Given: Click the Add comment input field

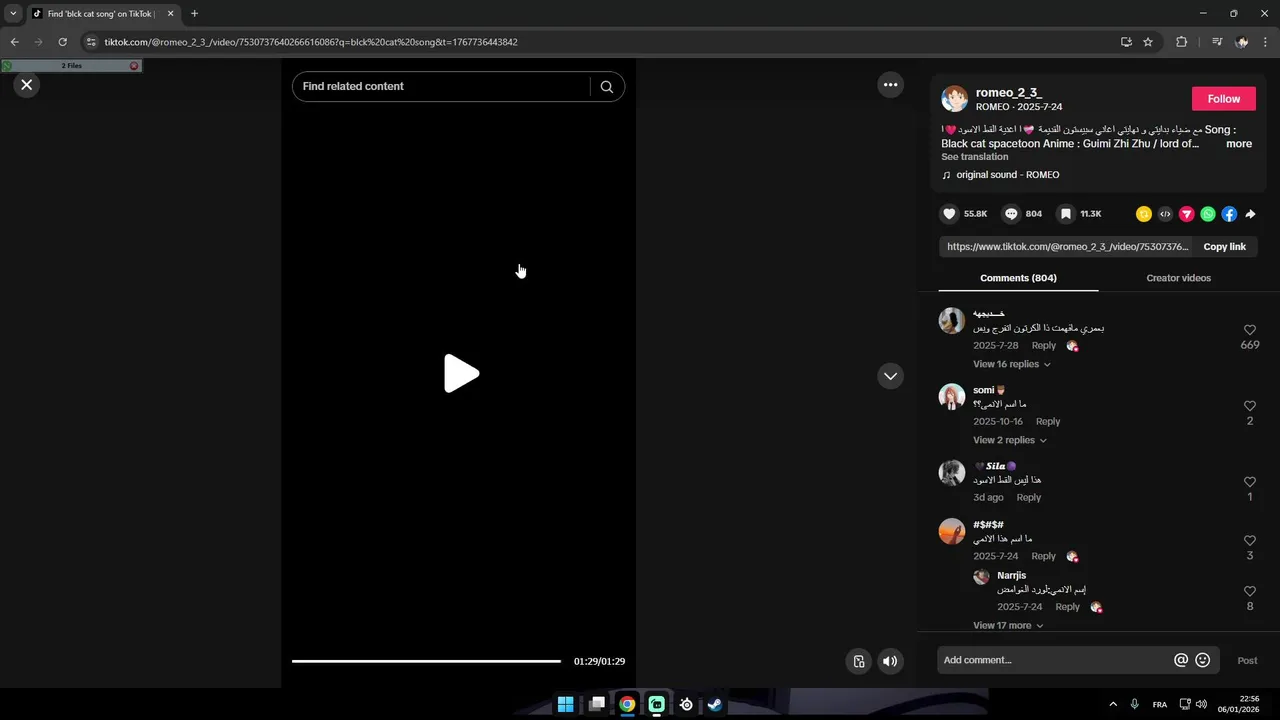Looking at the screenshot, I should 1055,660.
